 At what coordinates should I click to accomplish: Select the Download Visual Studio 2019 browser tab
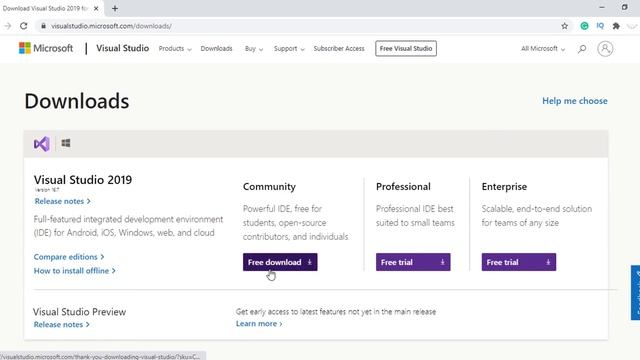[51, 8]
